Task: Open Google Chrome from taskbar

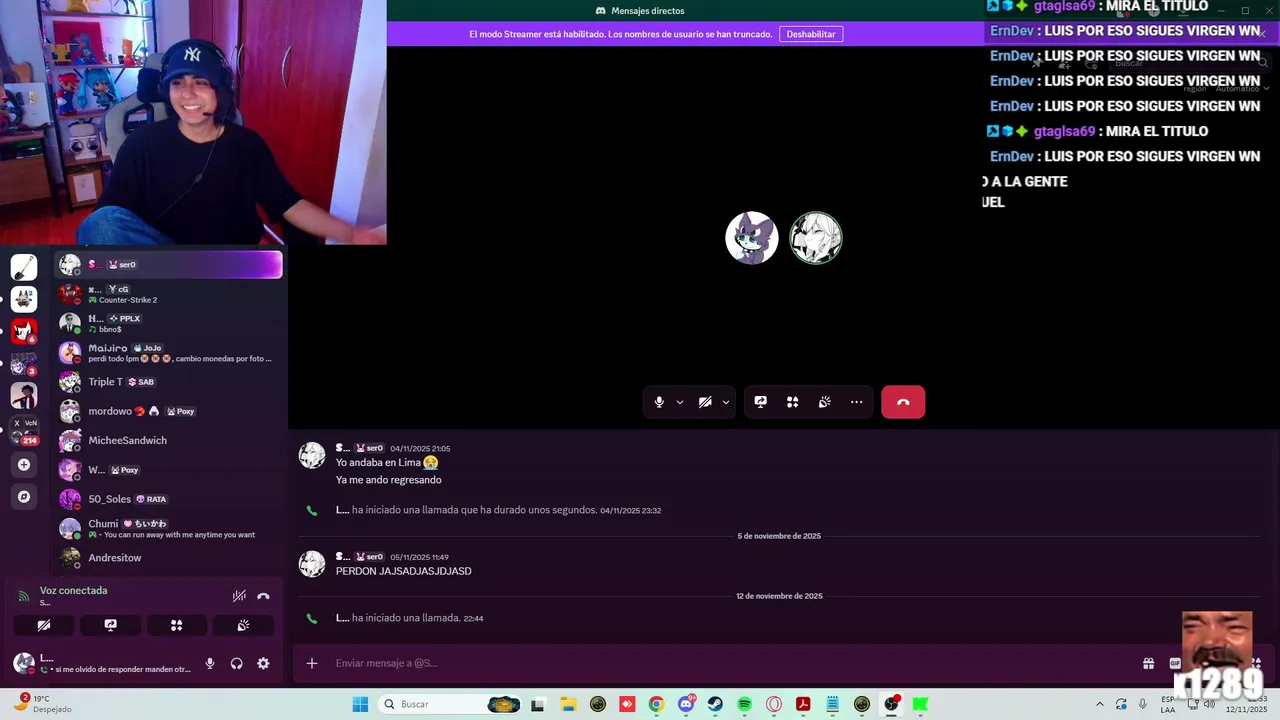Action: (656, 704)
